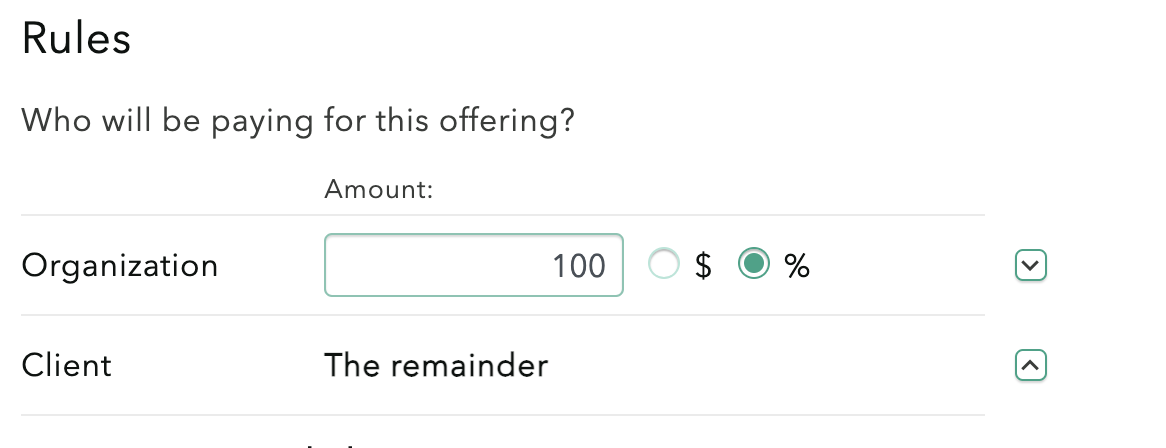This screenshot has height=448, width=1166.
Task: Reorder Organization below Client via chevron
Action: [x=1030, y=266]
